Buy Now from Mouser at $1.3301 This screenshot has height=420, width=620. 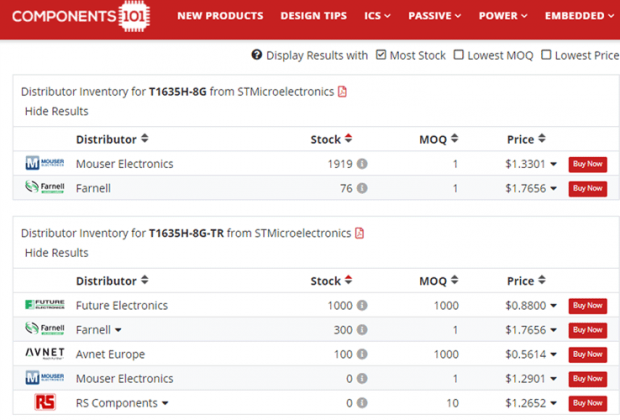coord(588,164)
